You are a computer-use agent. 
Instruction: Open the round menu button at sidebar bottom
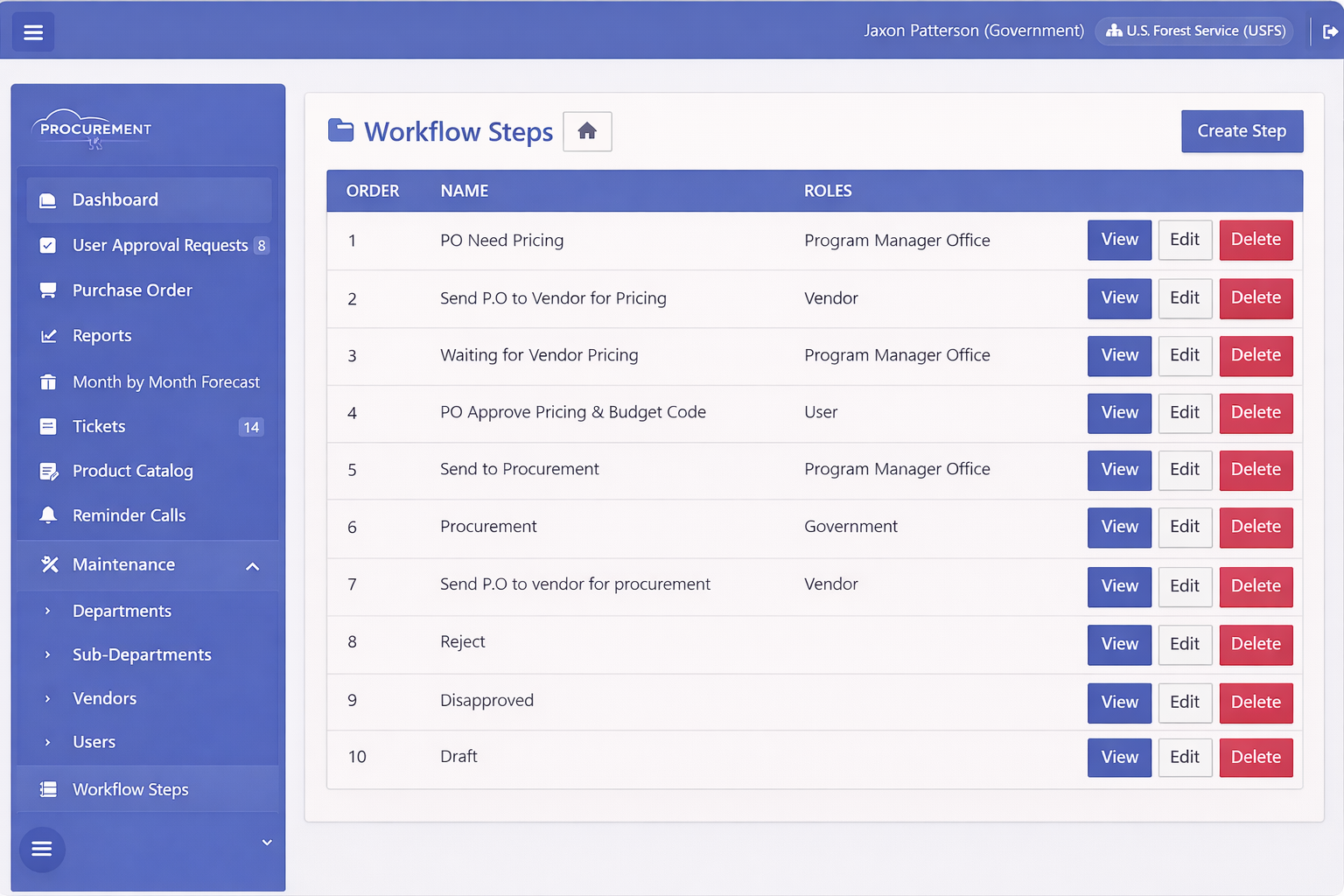[42, 849]
